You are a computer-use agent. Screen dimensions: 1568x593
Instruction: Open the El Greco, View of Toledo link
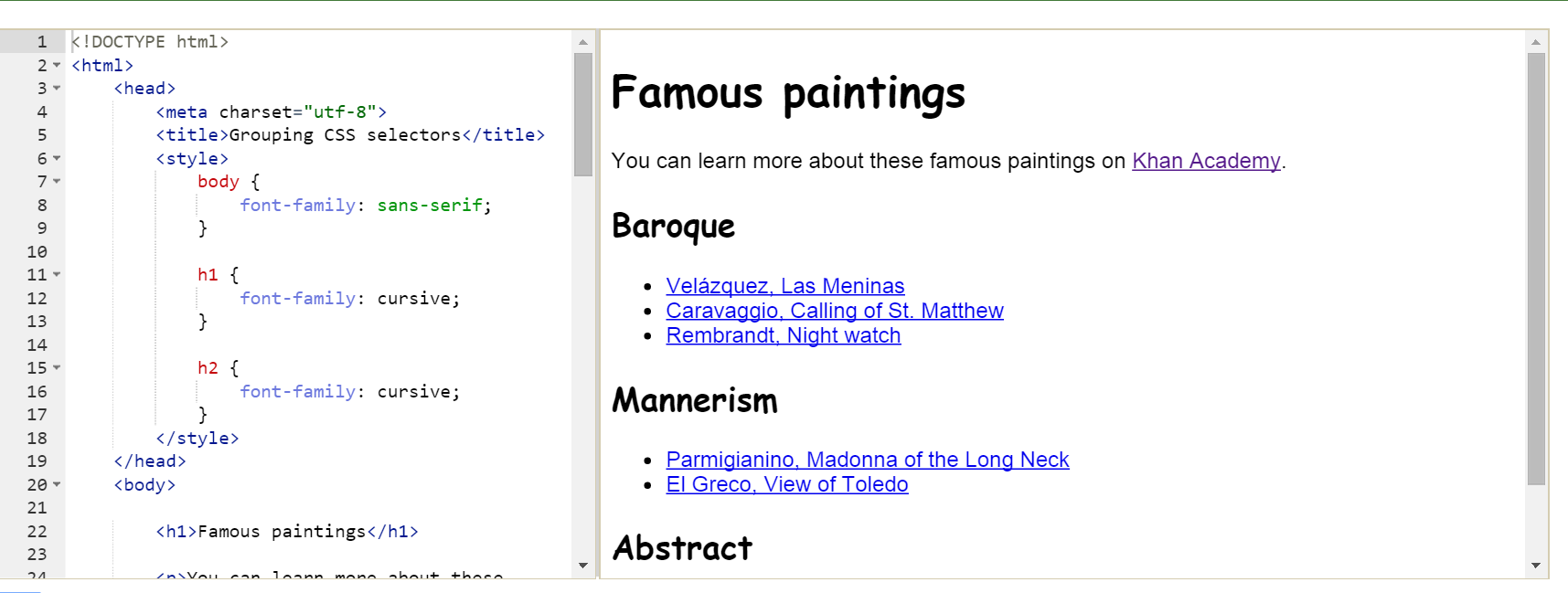[787, 484]
